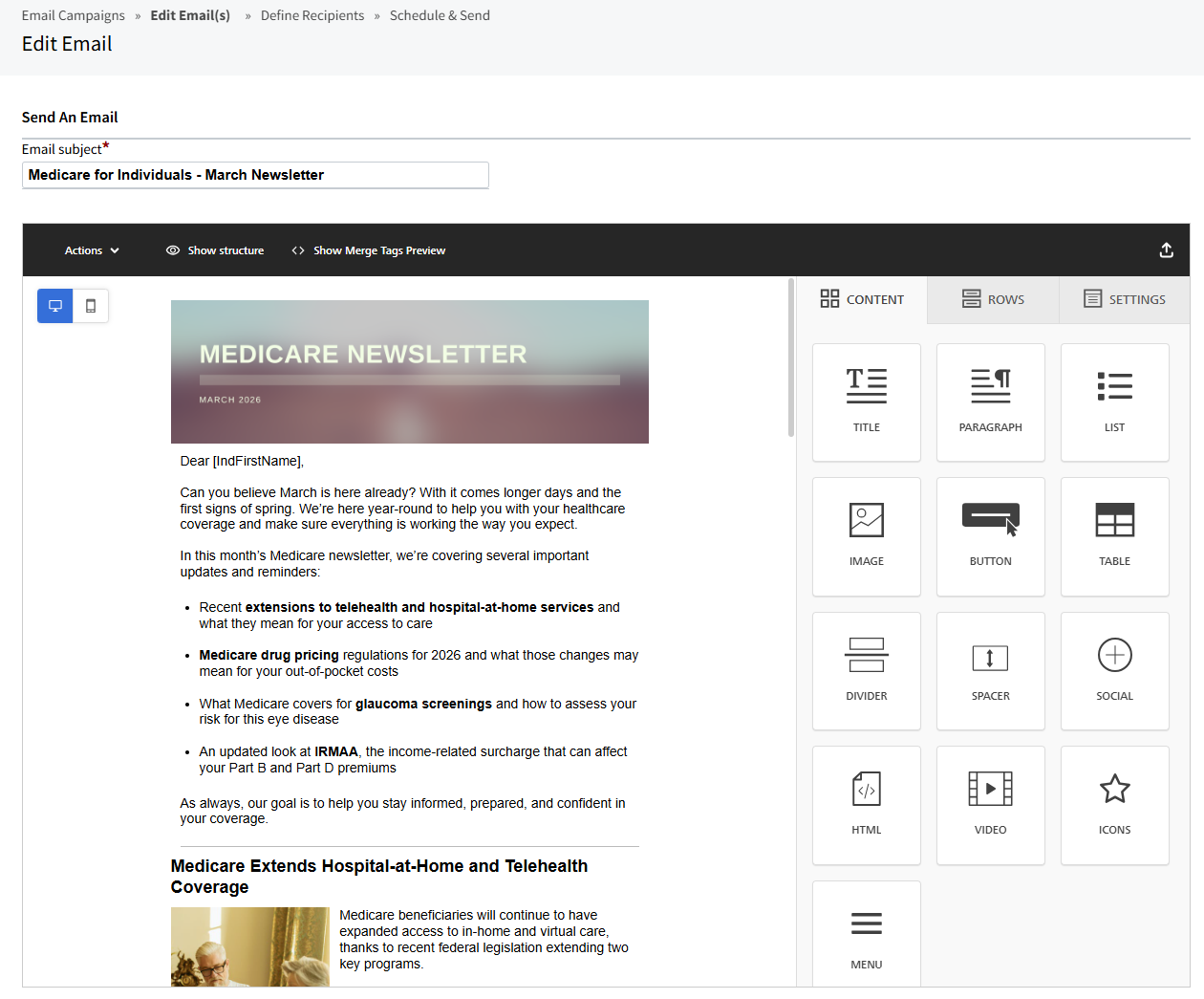This screenshot has width=1204, height=999.
Task: Open the Rows tab
Action: (x=993, y=299)
